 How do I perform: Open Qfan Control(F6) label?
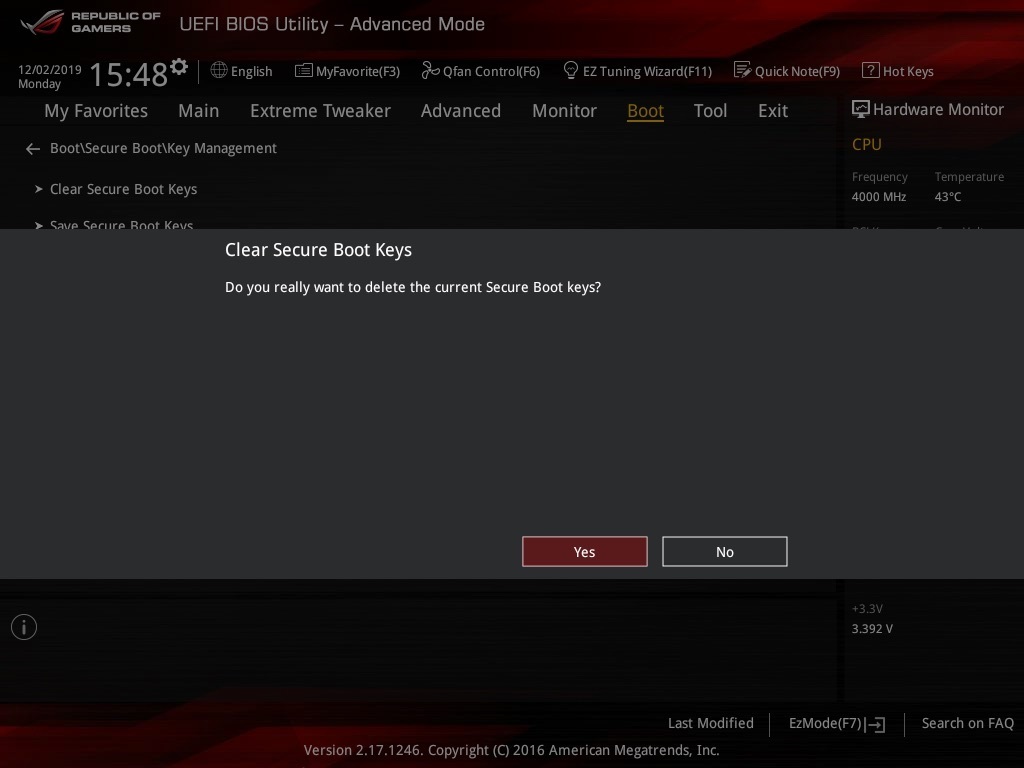(491, 71)
